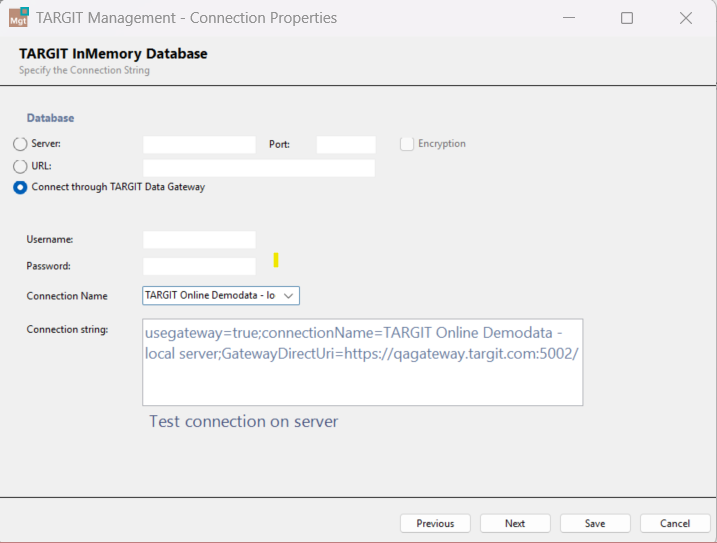Click the Database section label
The width and height of the screenshot is (717, 543).
pos(50,118)
